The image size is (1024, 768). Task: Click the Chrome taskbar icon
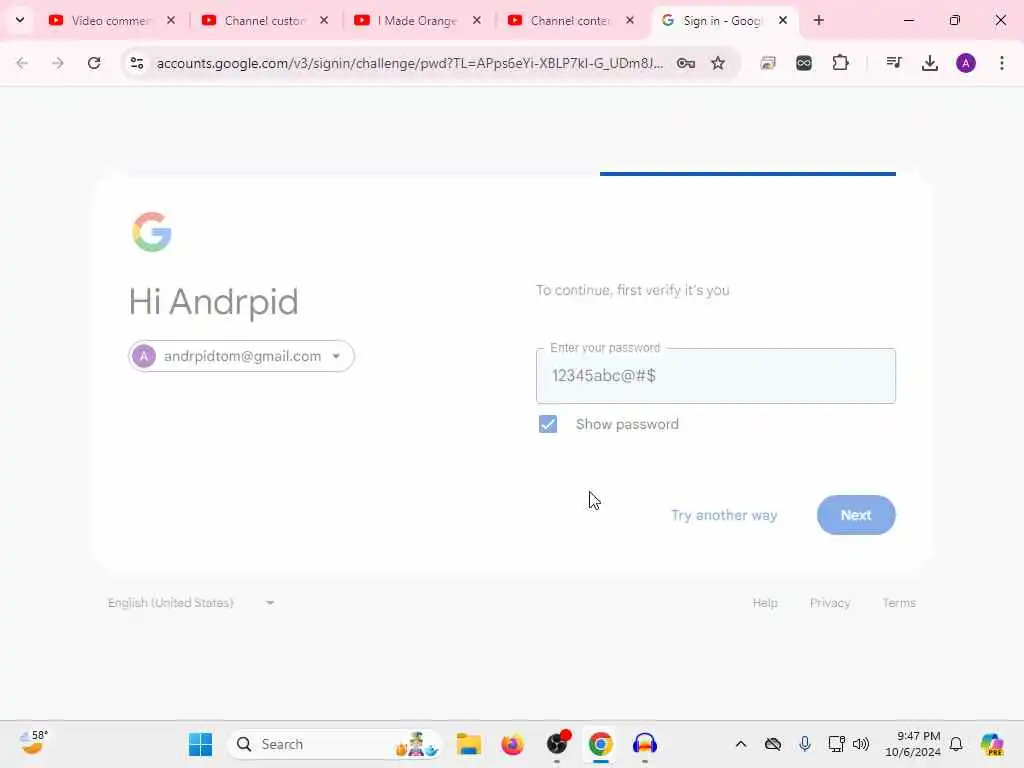point(601,744)
